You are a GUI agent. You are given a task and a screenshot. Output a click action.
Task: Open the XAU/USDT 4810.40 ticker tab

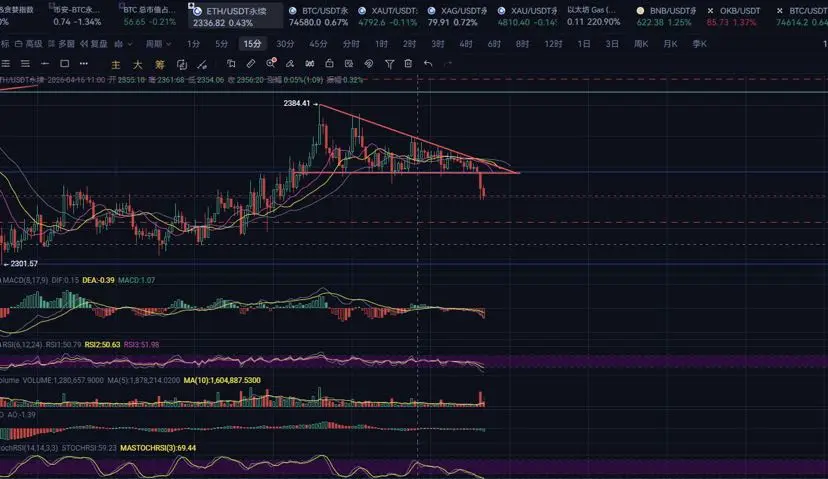click(527, 16)
